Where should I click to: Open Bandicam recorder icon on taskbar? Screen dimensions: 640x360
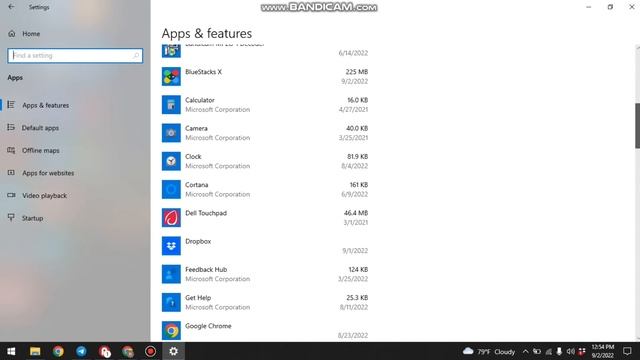coord(150,351)
